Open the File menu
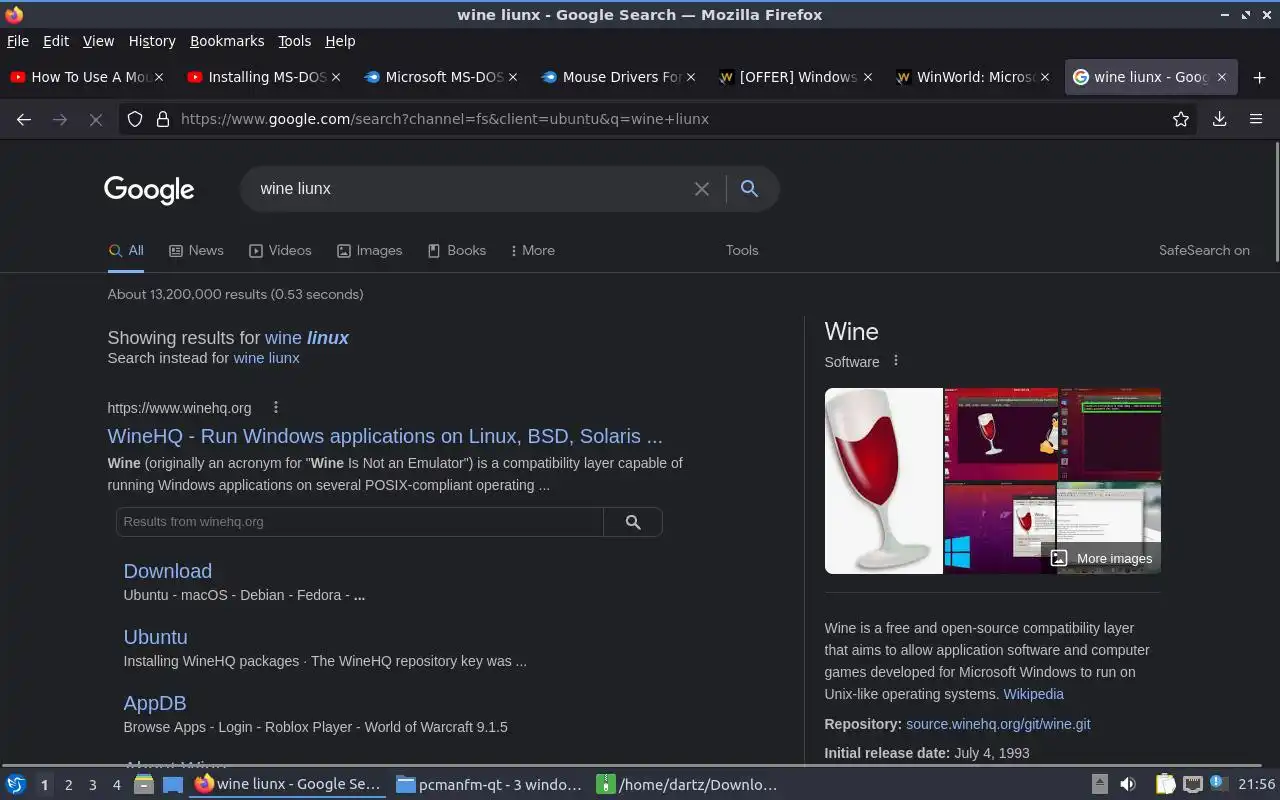 tap(18, 41)
